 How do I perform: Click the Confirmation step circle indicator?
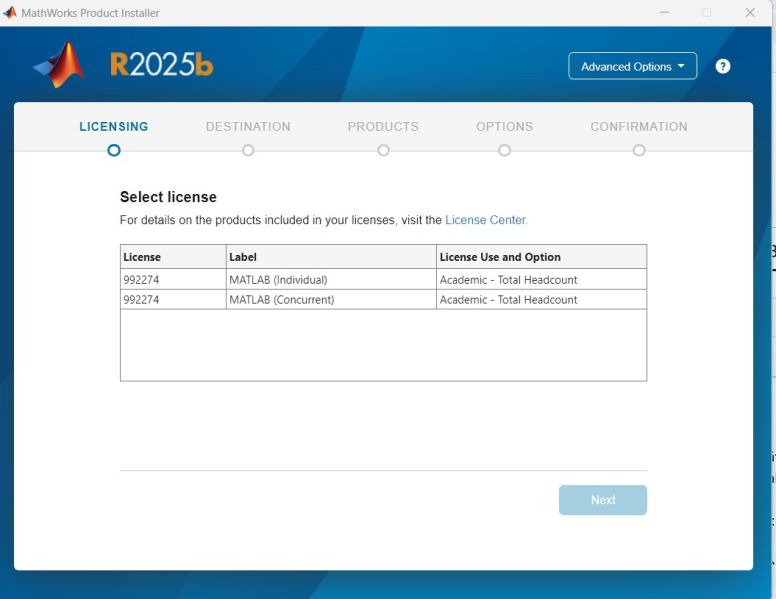(639, 150)
